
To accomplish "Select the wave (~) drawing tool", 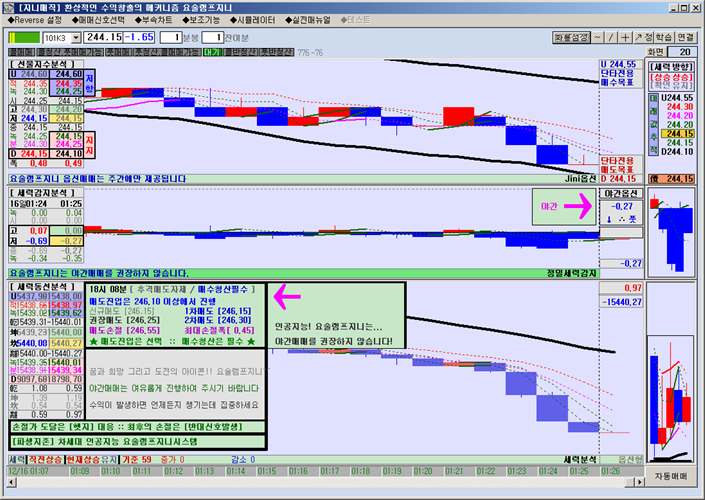I will tap(597, 38).
